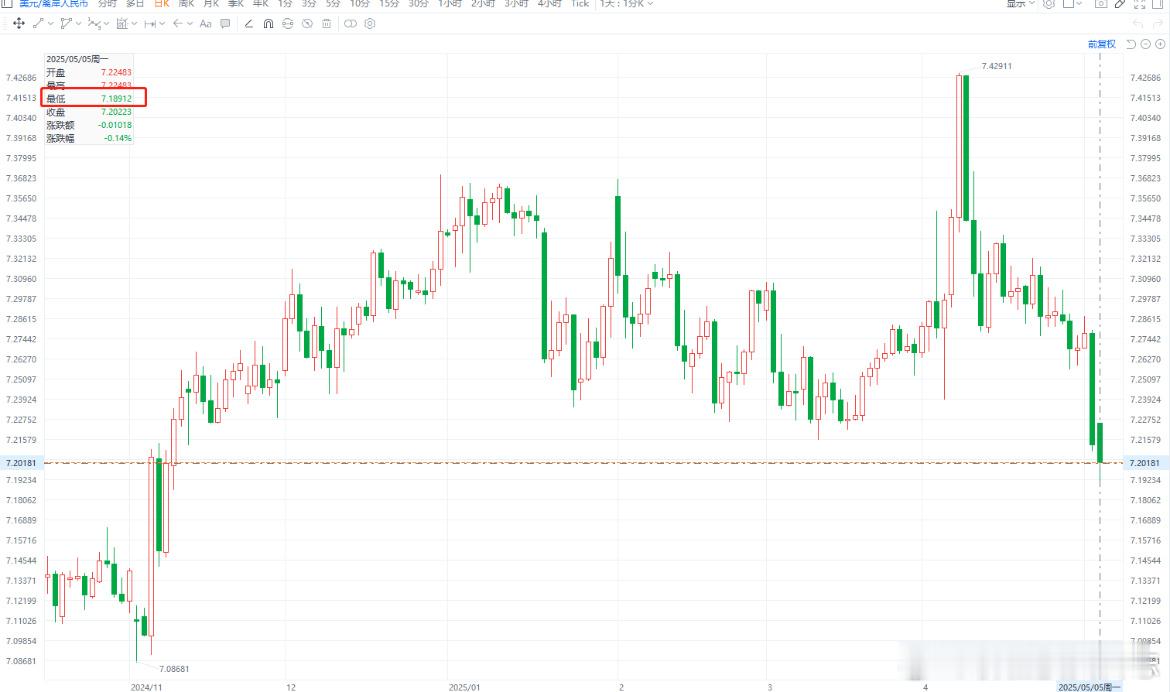
Task: Open drawing toolbar settings hexagon icon
Action: pyautogui.click(x=369, y=24)
